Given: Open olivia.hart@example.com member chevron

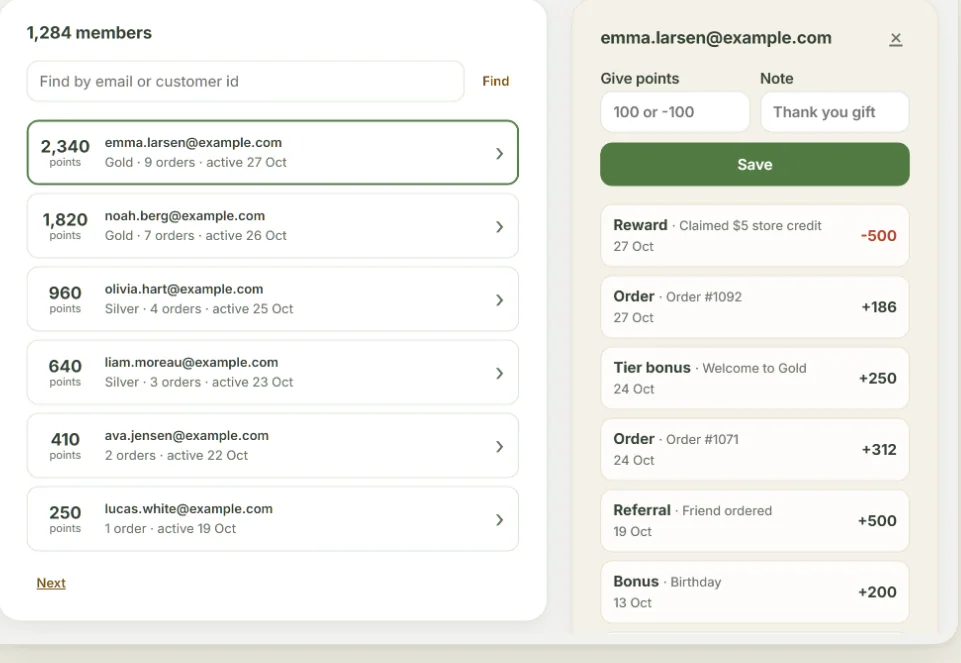Looking at the screenshot, I should [x=499, y=300].
